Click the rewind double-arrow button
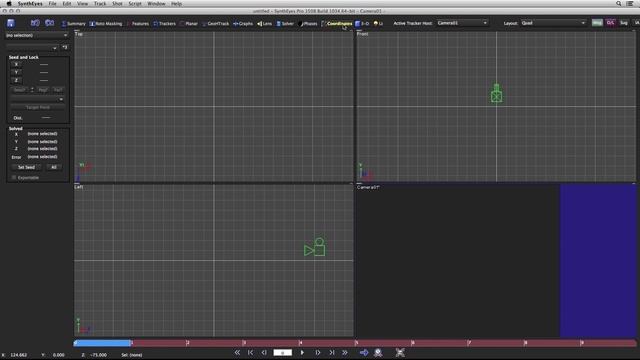This screenshot has height=360, width=640. point(237,352)
